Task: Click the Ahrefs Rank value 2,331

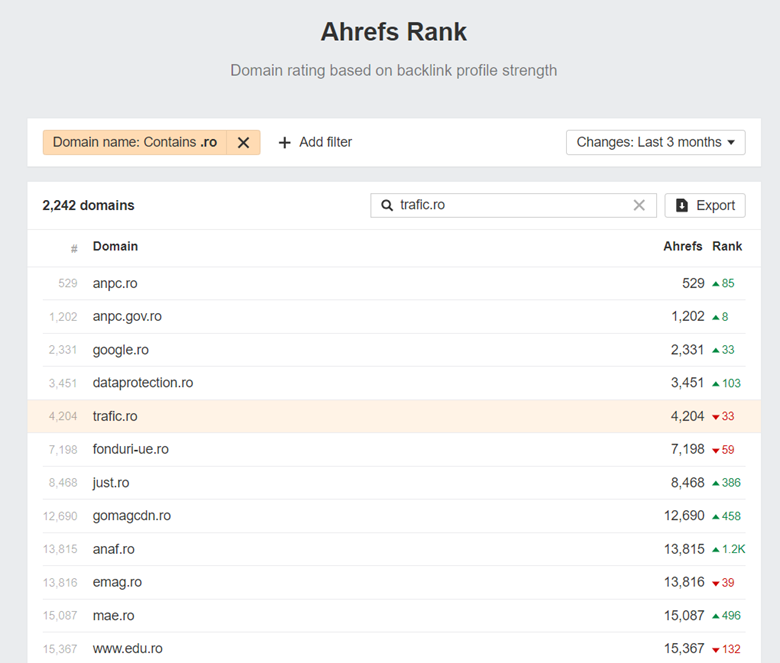Action: [687, 350]
